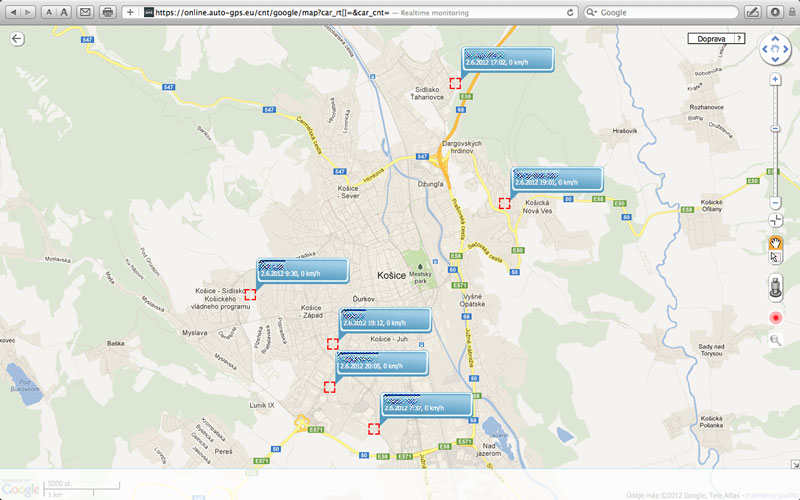Select the hand pan tool

click(775, 243)
